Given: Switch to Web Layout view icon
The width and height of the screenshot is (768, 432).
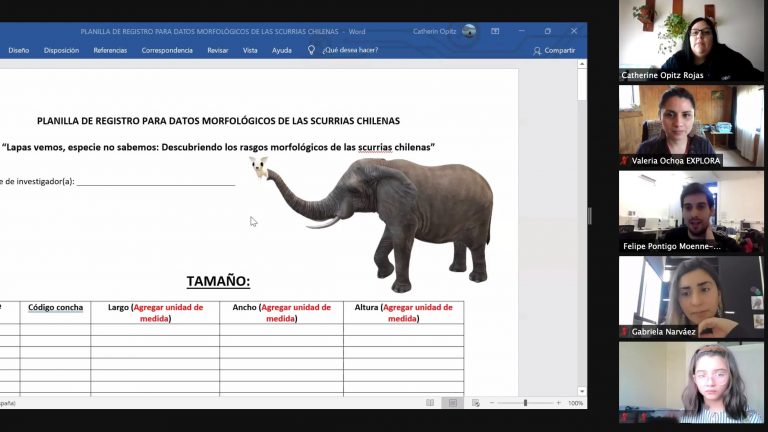Looking at the screenshot, I should tap(476, 403).
